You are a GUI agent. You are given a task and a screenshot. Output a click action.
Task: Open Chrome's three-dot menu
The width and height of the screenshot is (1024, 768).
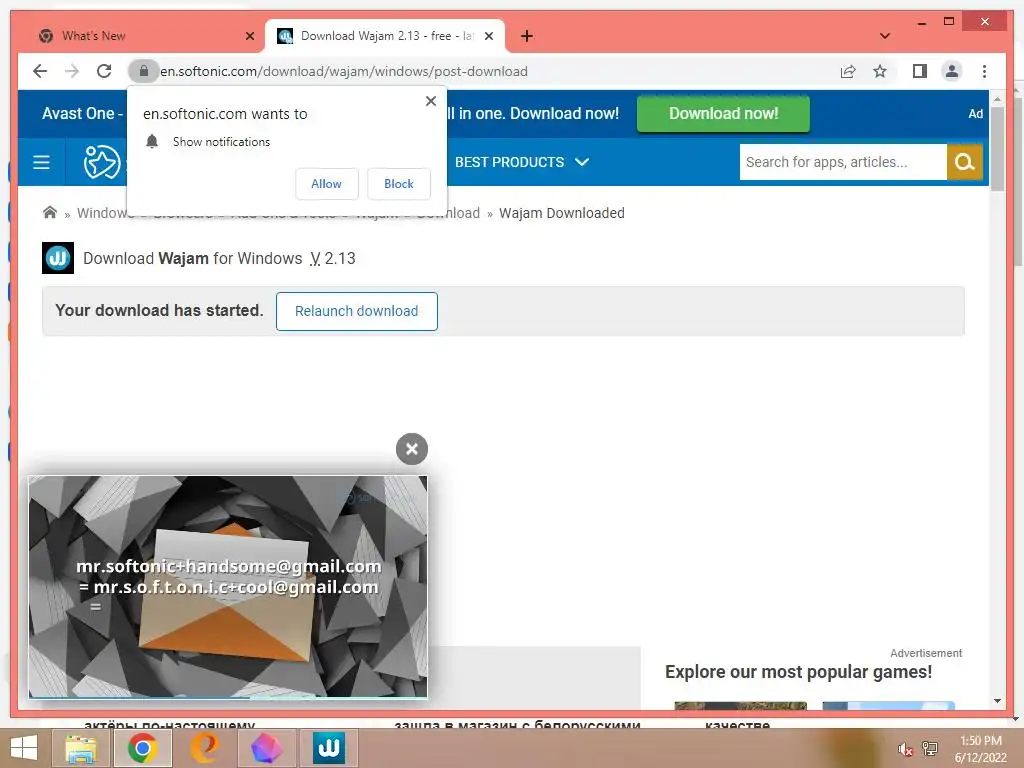984,71
